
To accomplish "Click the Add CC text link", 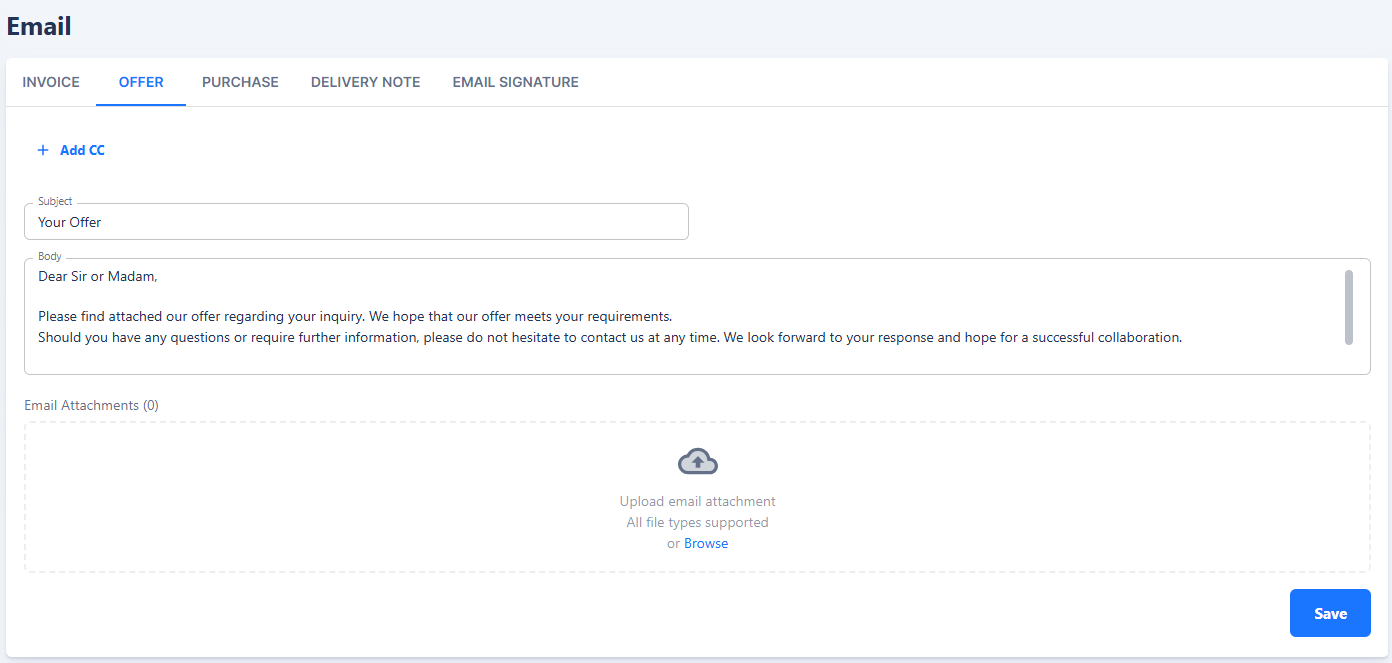I will [x=82, y=150].
